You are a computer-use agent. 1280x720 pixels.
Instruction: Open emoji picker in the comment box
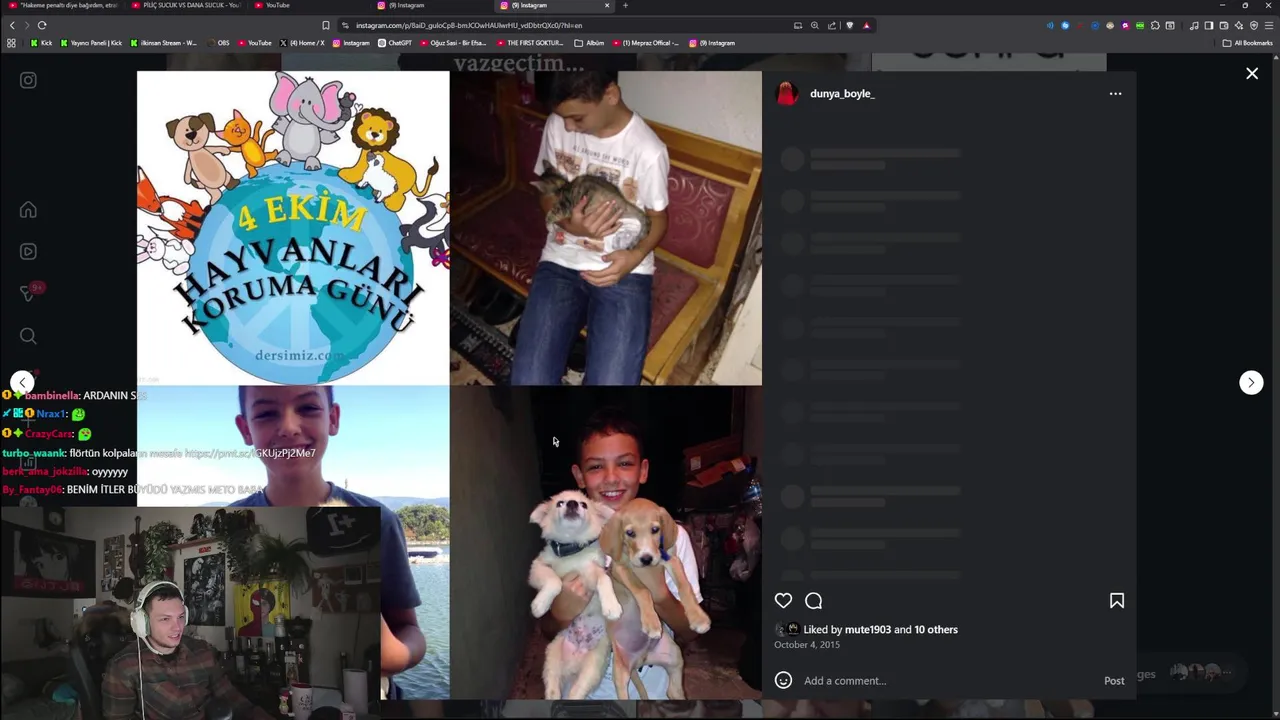click(x=783, y=680)
